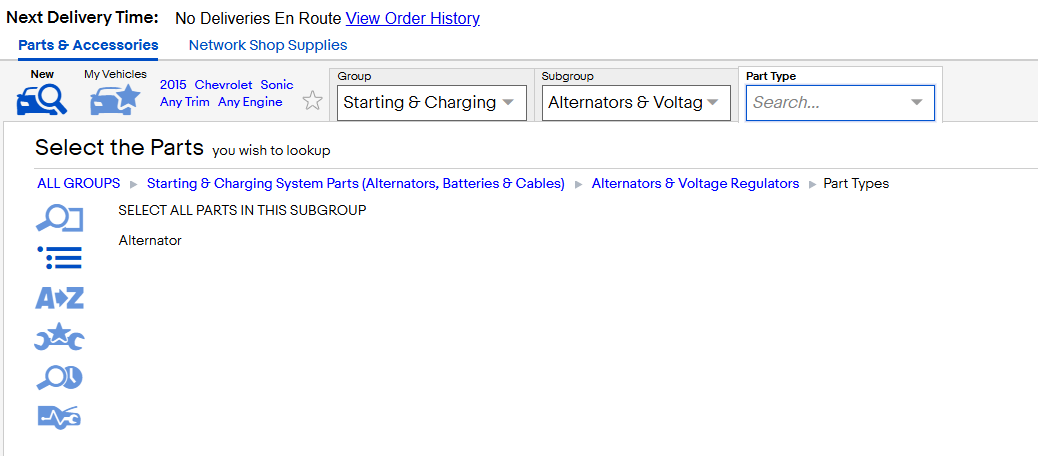This screenshot has height=456, width=1038.
Task: Select the part lookup magnifier icon
Action: (x=59, y=219)
